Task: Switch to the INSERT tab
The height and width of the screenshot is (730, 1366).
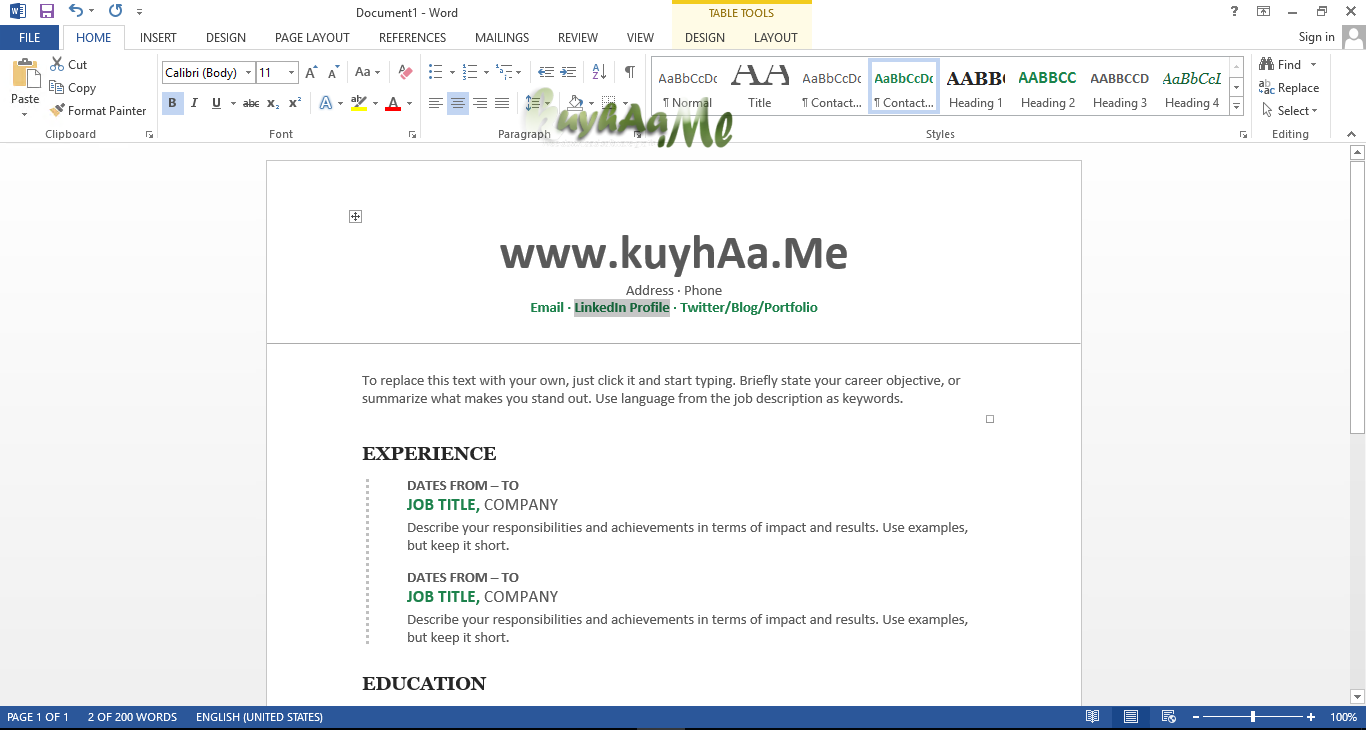Action: [x=158, y=38]
